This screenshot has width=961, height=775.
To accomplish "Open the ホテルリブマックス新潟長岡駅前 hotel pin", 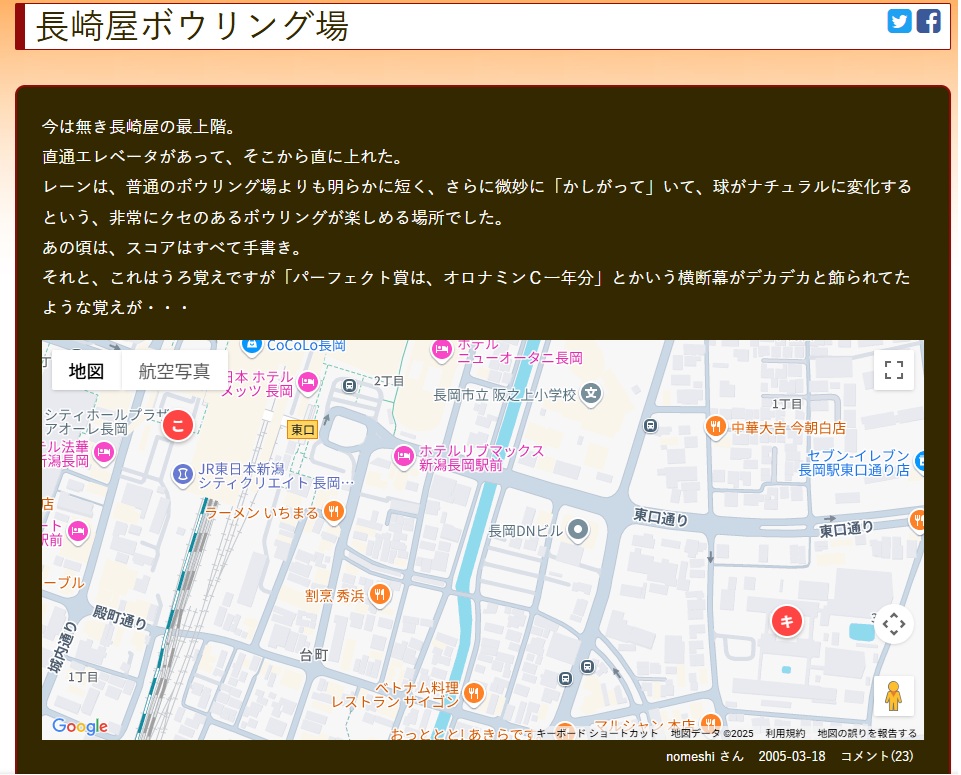I will pyautogui.click(x=403, y=457).
